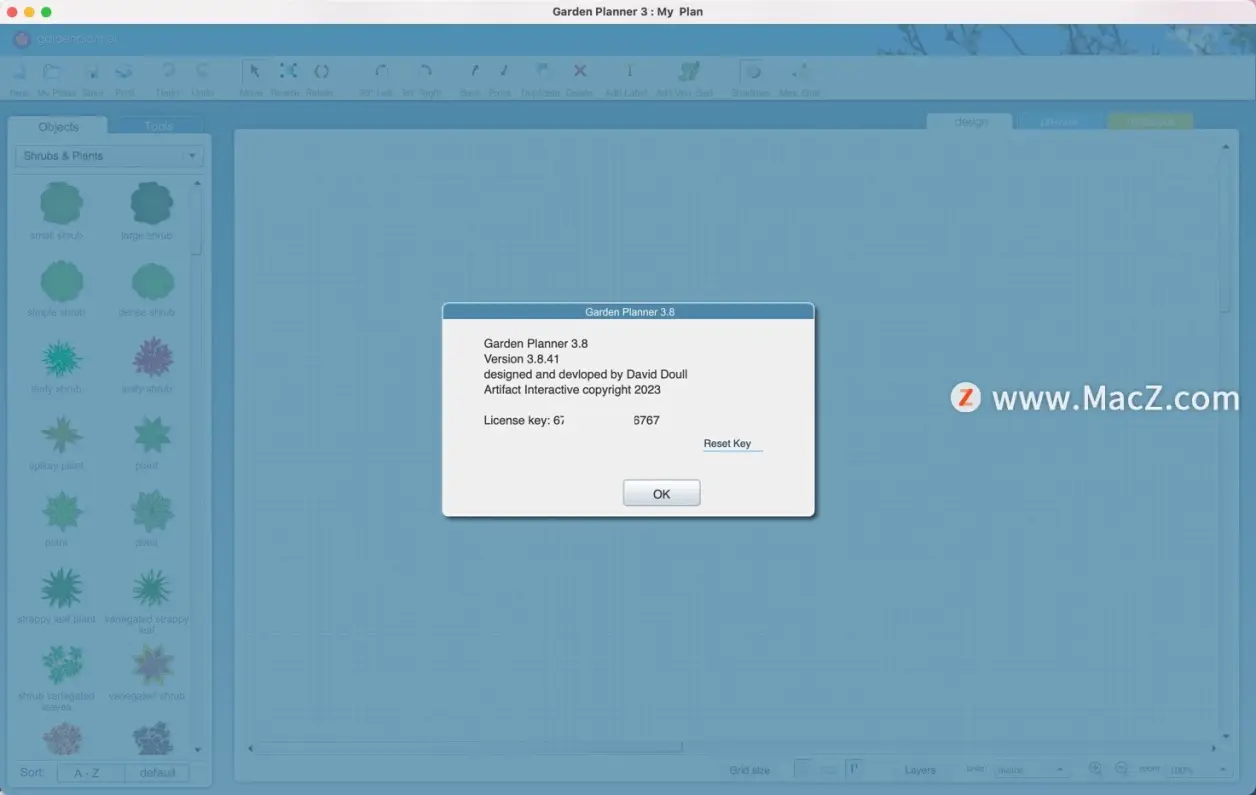
Task: Click the rotate 90° Right icon
Action: (424, 72)
